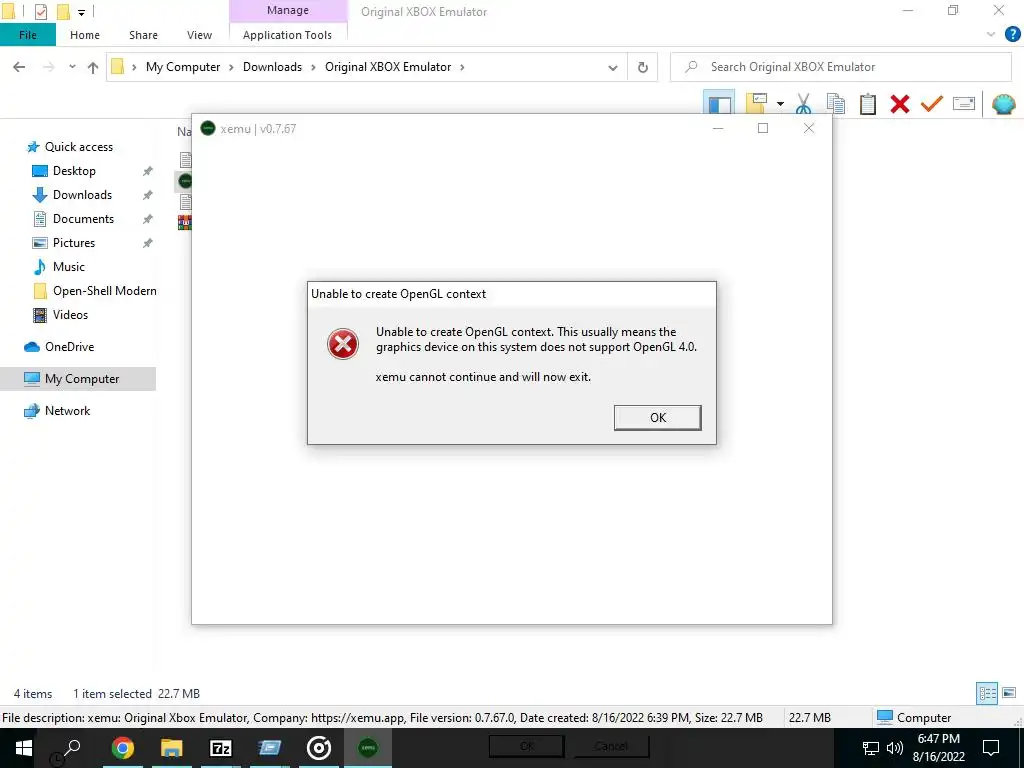This screenshot has width=1024, height=768.
Task: Open Google Chrome from the taskbar
Action: tap(122, 748)
